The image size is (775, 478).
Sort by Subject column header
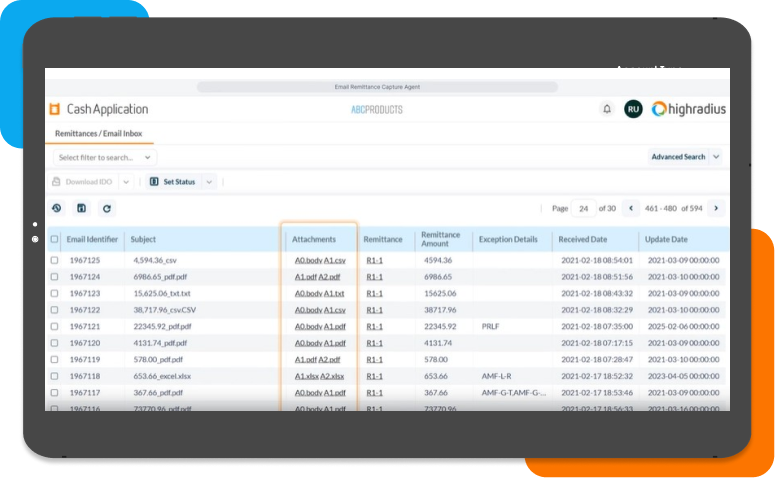coord(143,239)
